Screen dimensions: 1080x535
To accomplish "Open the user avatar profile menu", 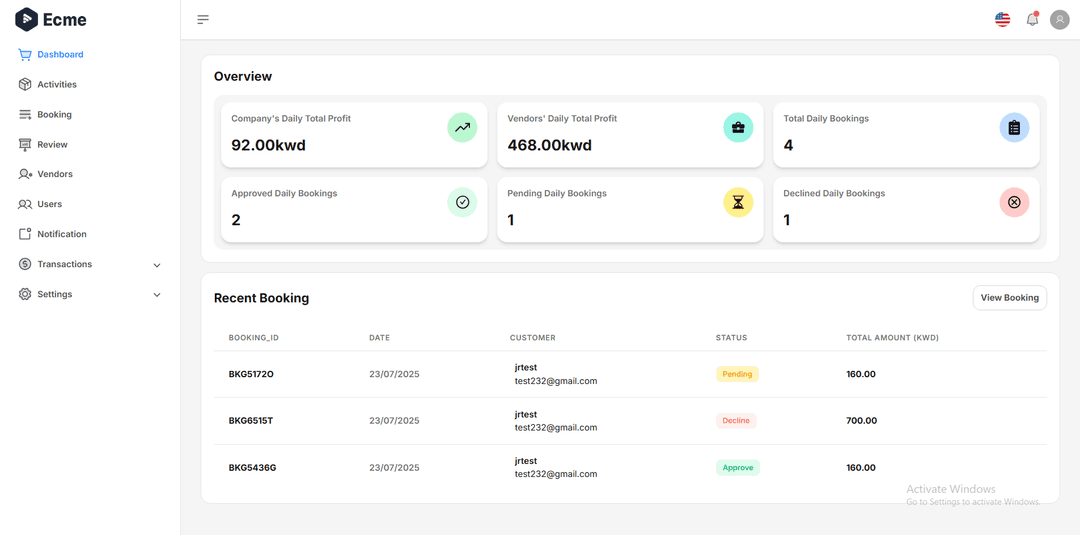I will point(1059,19).
